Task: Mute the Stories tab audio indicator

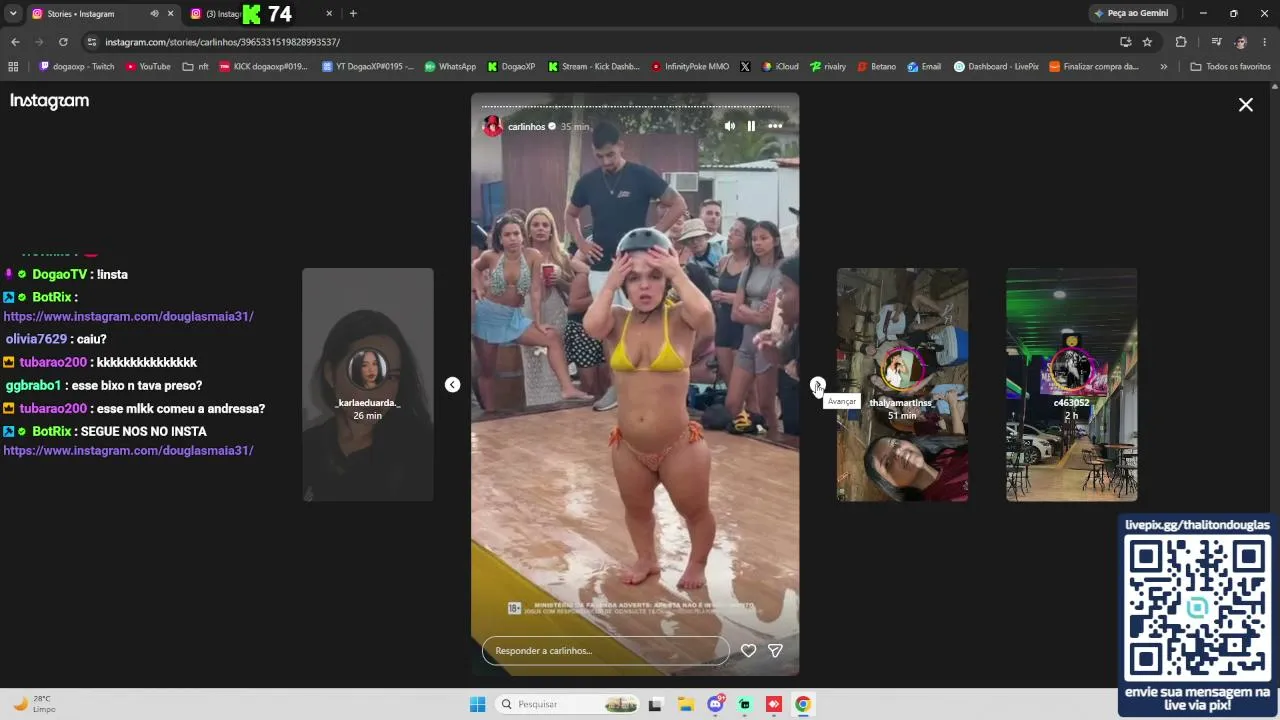Action: 154,14
